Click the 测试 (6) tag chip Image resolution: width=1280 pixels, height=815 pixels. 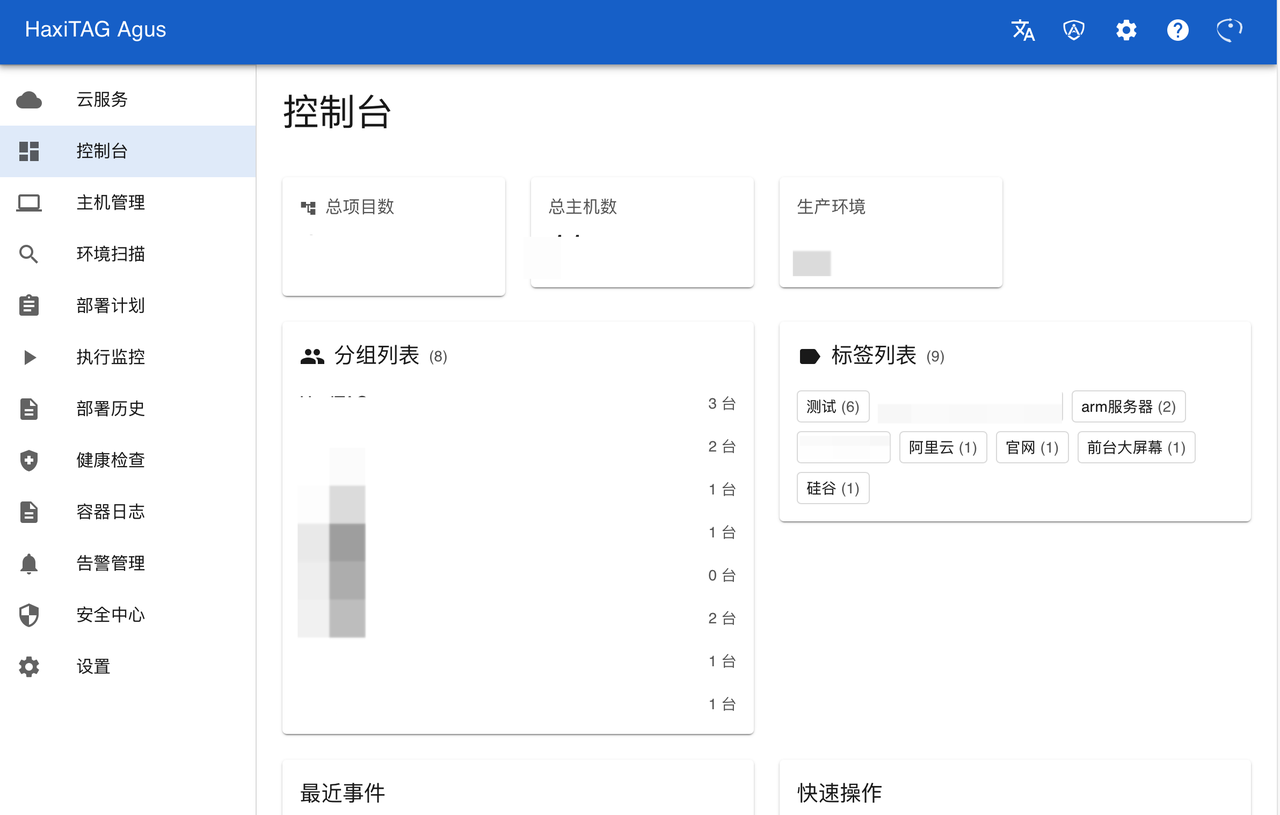tap(833, 406)
